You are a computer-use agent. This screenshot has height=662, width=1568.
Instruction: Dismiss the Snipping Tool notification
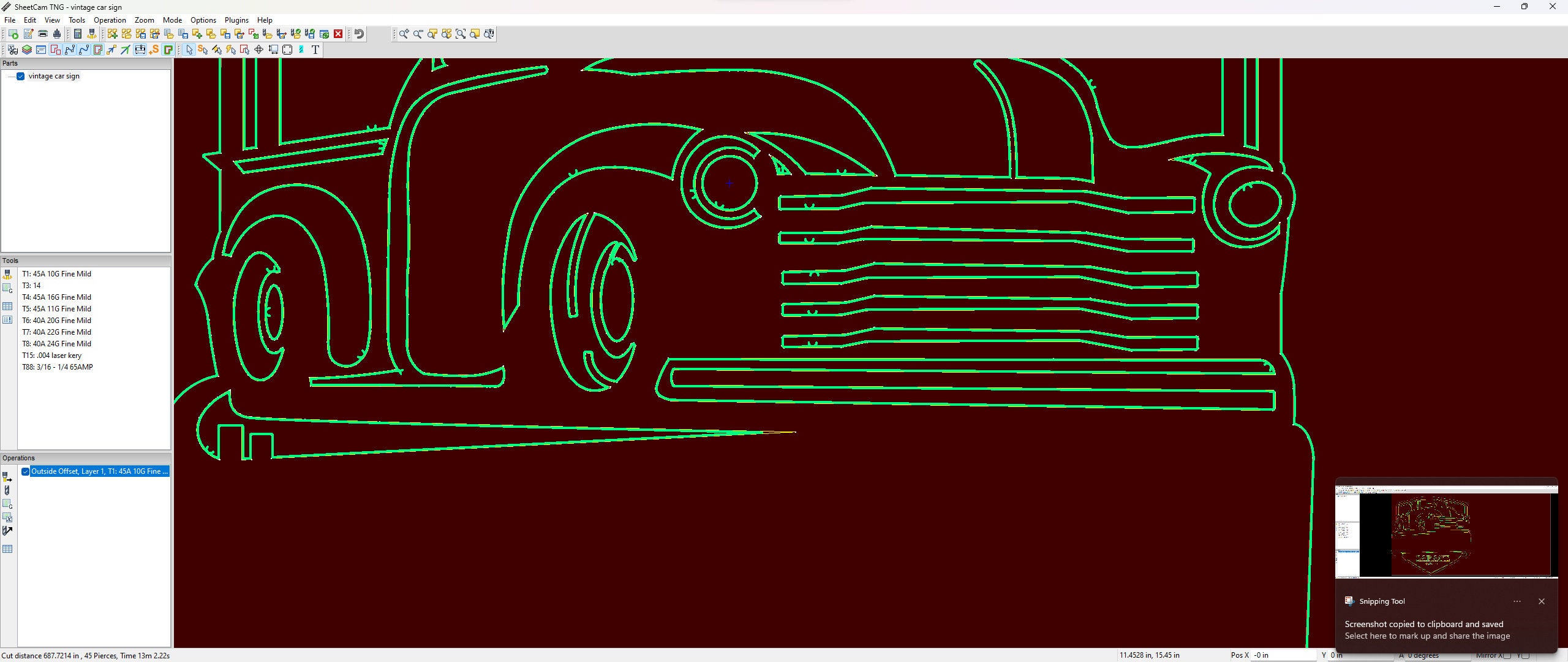click(x=1541, y=601)
